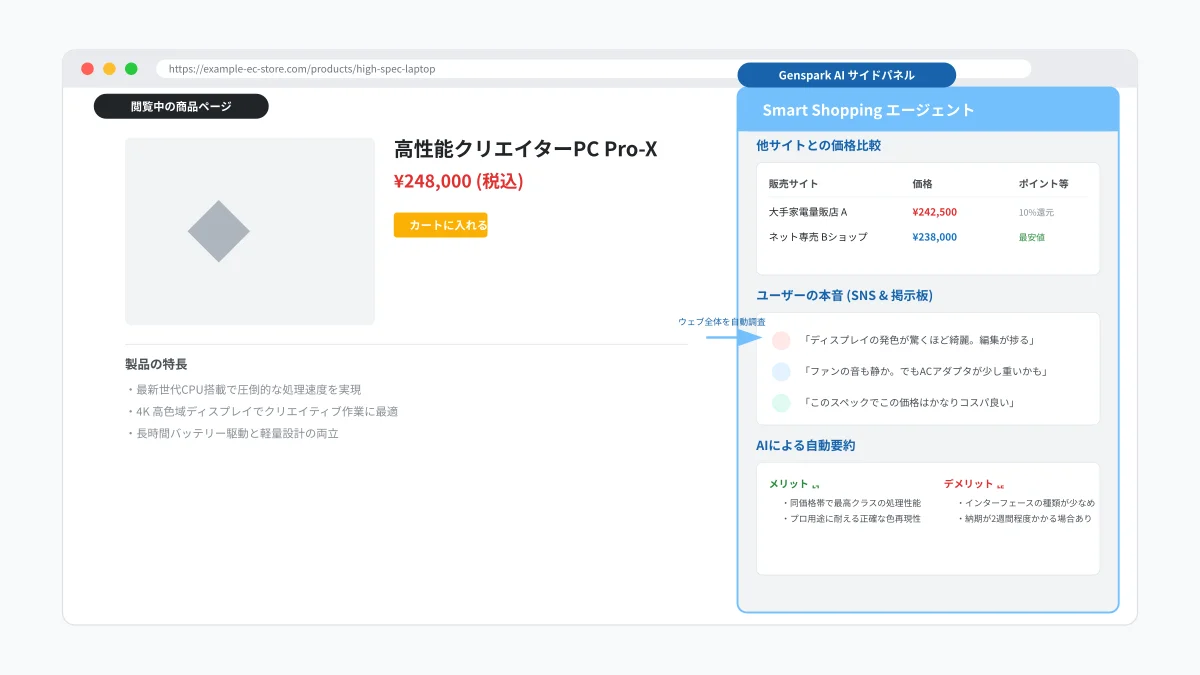This screenshot has height=675, width=1200.
Task: Click the red デメリット heading
Action: pos(969,484)
